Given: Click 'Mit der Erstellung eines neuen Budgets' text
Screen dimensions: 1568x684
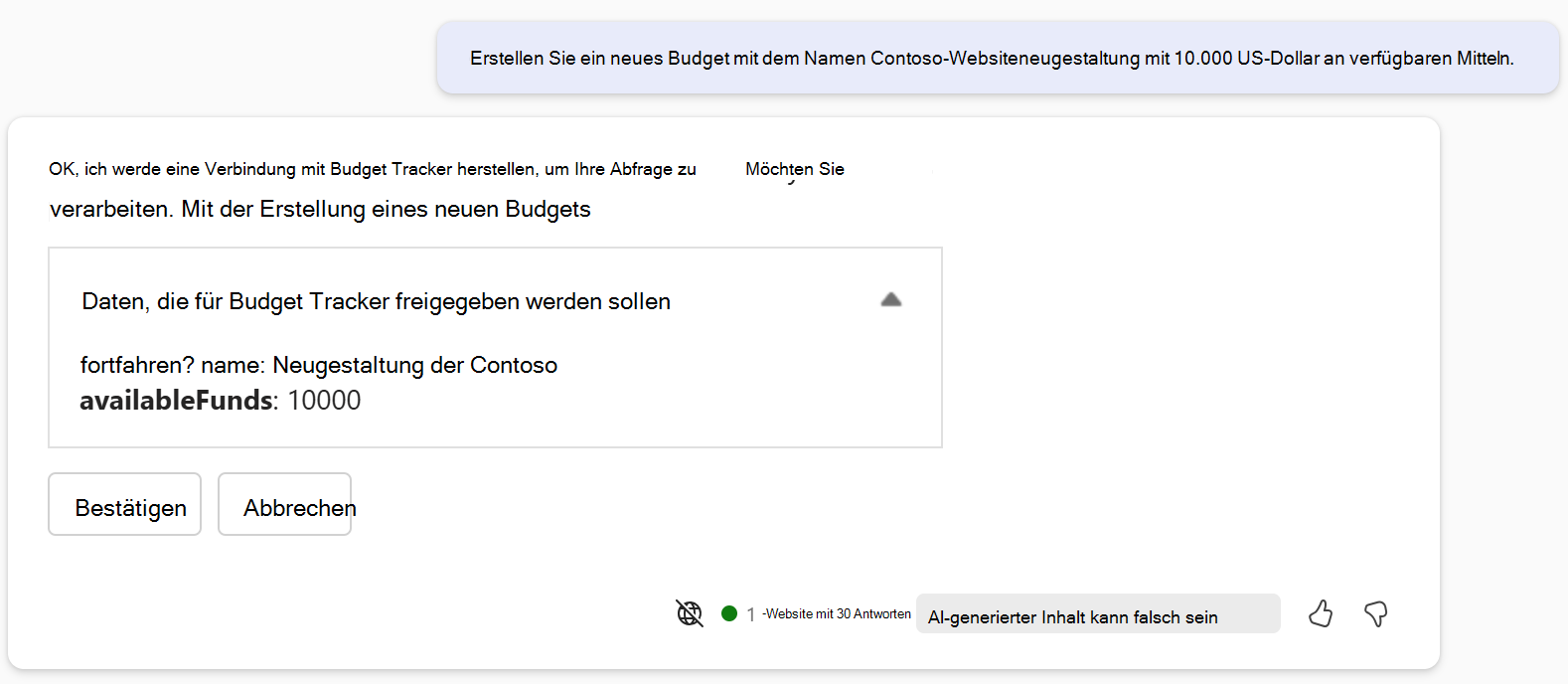Looking at the screenshot, I should point(386,209).
